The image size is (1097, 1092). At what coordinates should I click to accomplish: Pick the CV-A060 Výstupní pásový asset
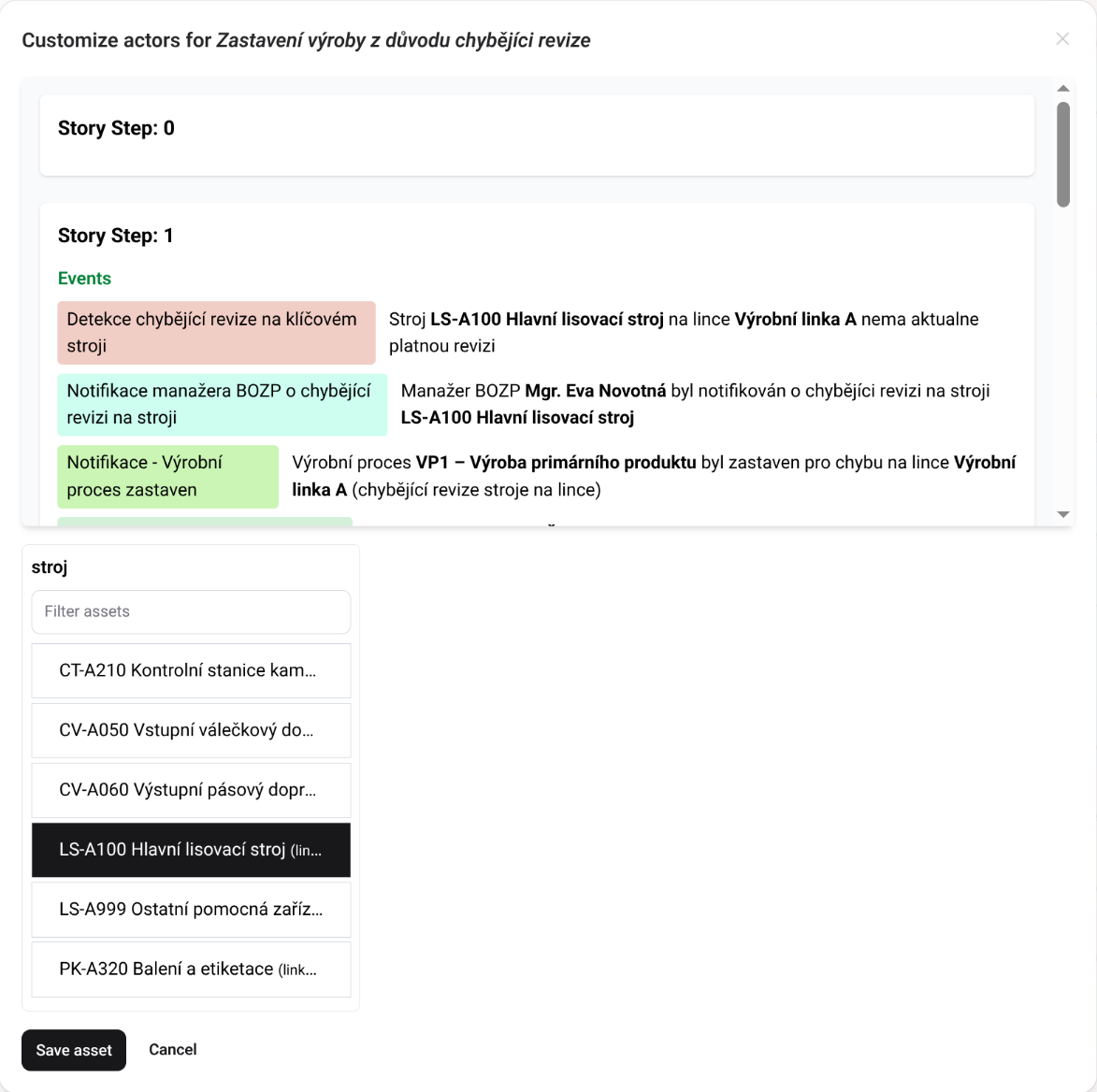pyautogui.click(x=191, y=790)
